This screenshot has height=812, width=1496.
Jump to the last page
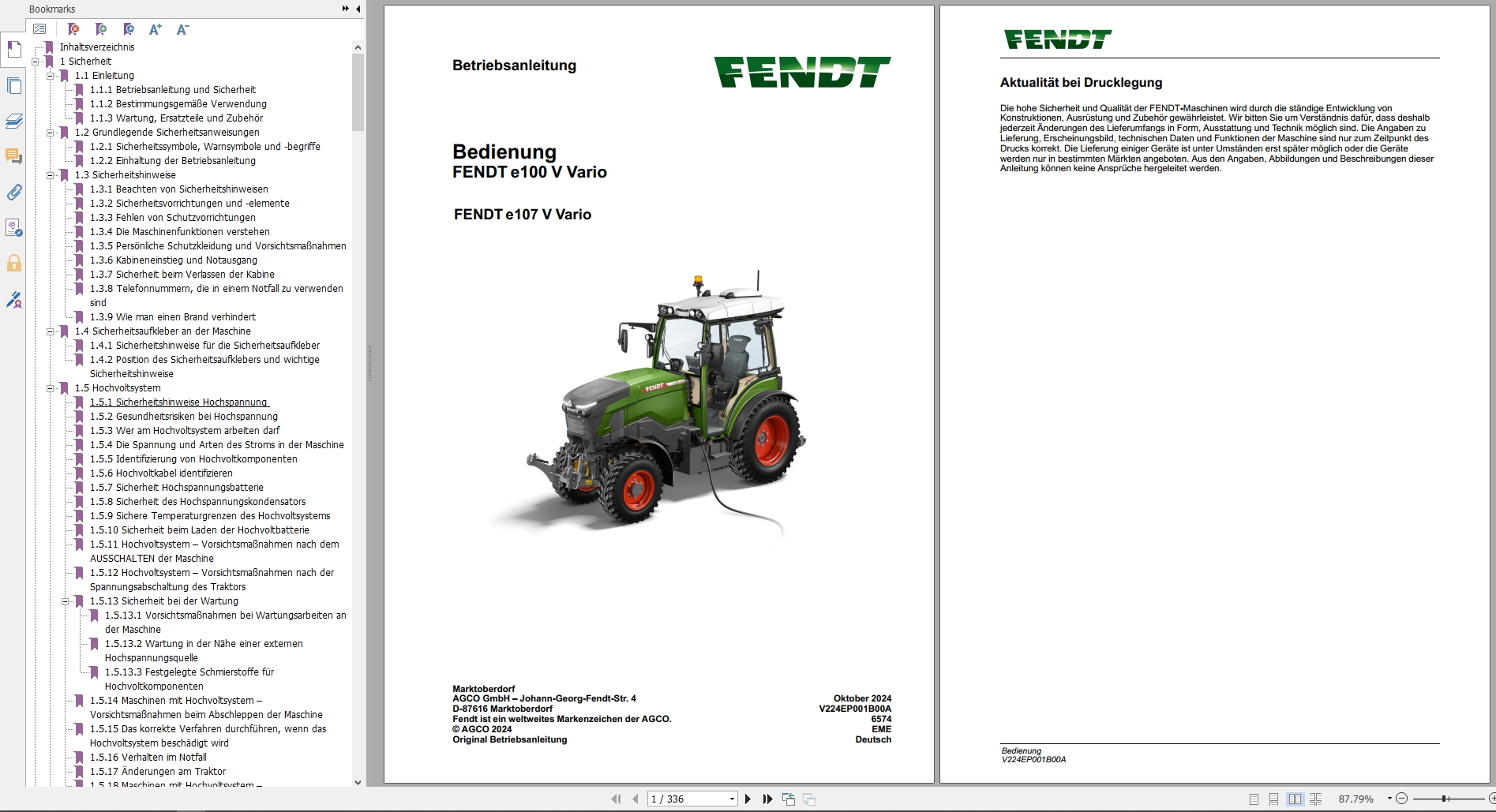tap(767, 799)
